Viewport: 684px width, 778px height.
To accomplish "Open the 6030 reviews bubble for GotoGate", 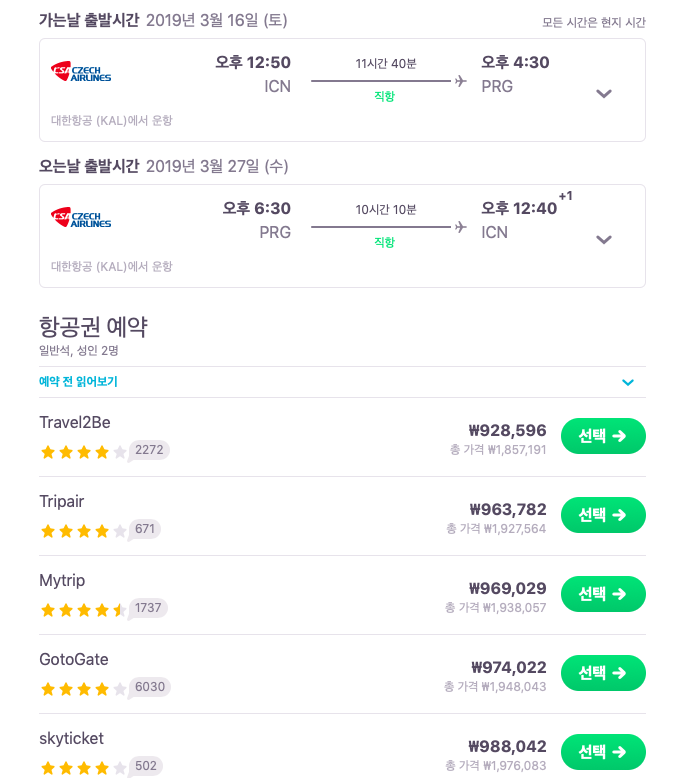I will tap(149, 687).
